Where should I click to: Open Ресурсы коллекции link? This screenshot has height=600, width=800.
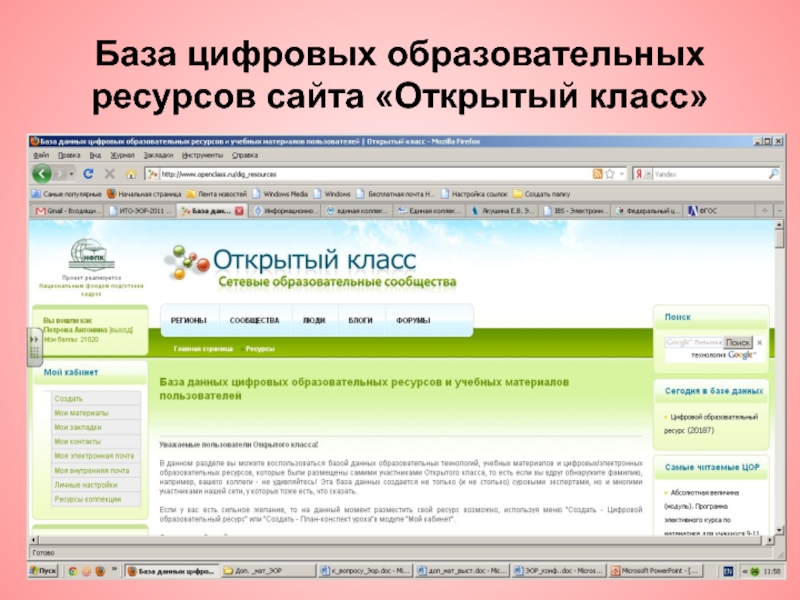88,499
